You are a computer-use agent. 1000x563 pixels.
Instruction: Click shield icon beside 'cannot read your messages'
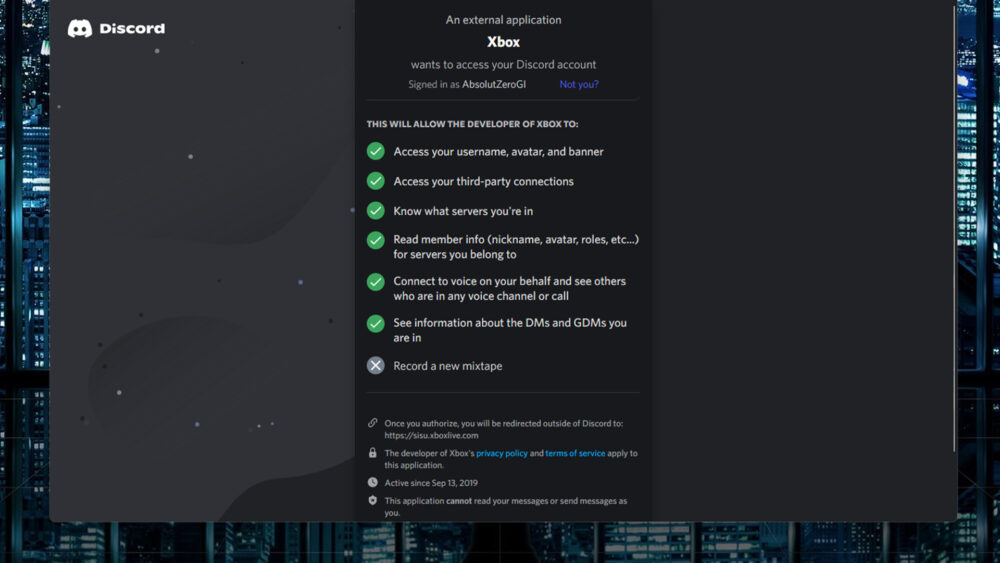click(372, 501)
